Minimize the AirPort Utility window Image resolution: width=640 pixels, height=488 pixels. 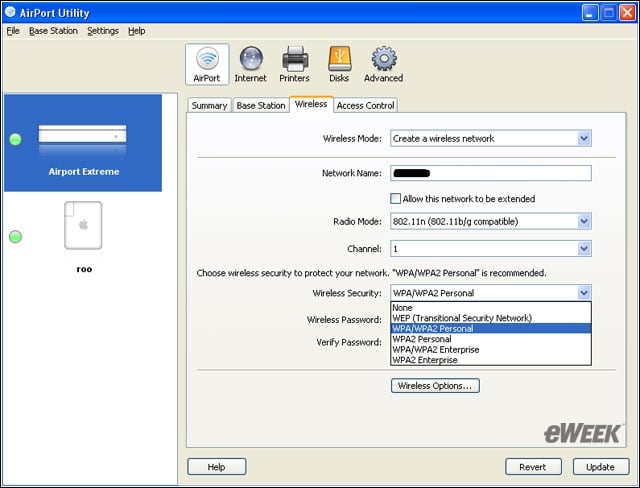(590, 13)
